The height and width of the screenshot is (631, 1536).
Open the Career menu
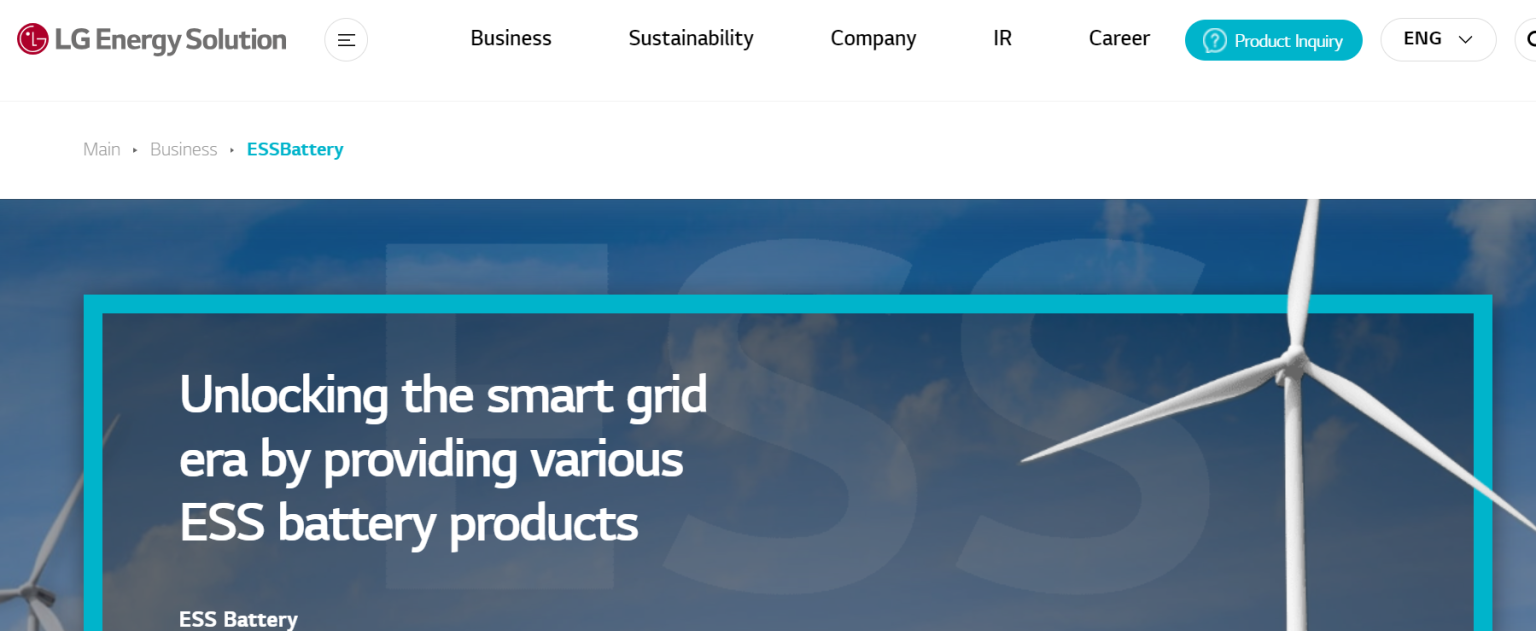click(x=1119, y=38)
